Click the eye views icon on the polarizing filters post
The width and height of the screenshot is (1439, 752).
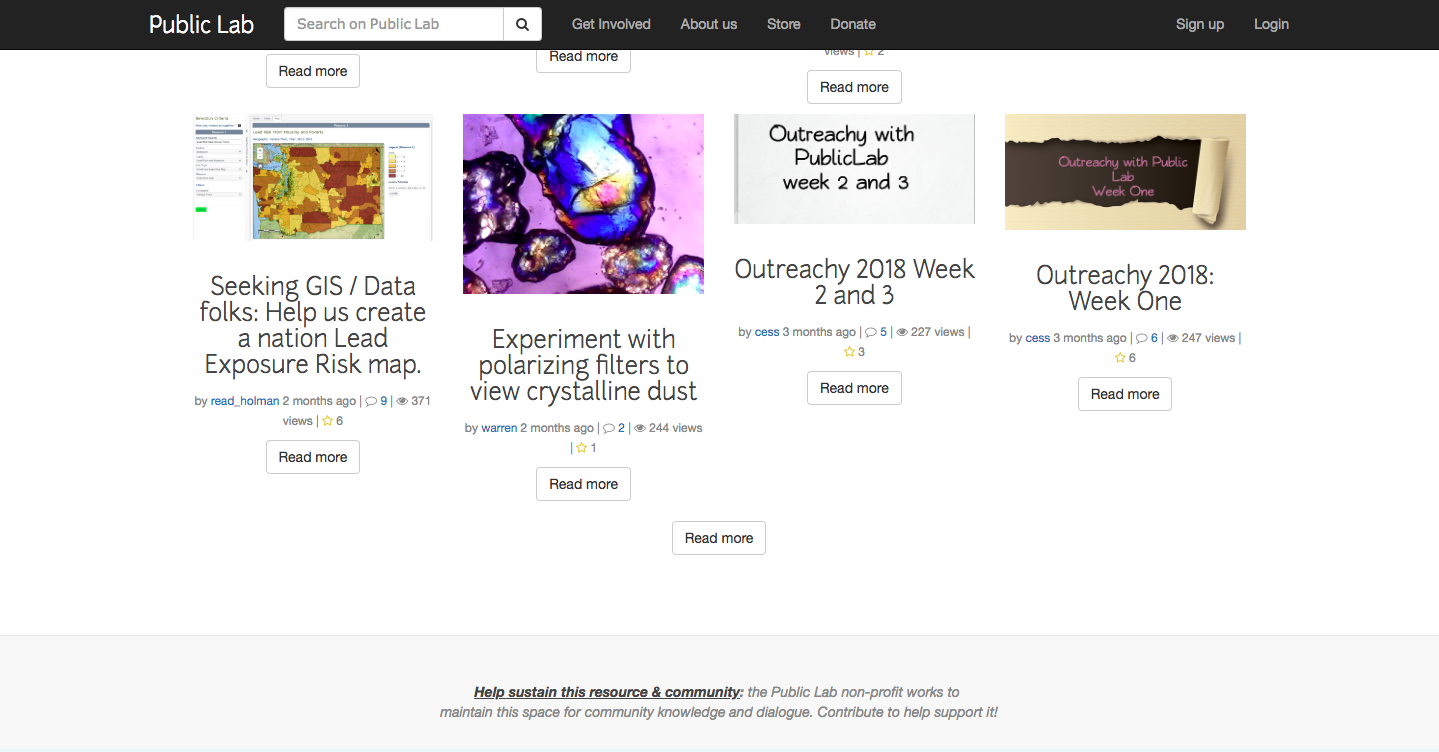[638, 427]
